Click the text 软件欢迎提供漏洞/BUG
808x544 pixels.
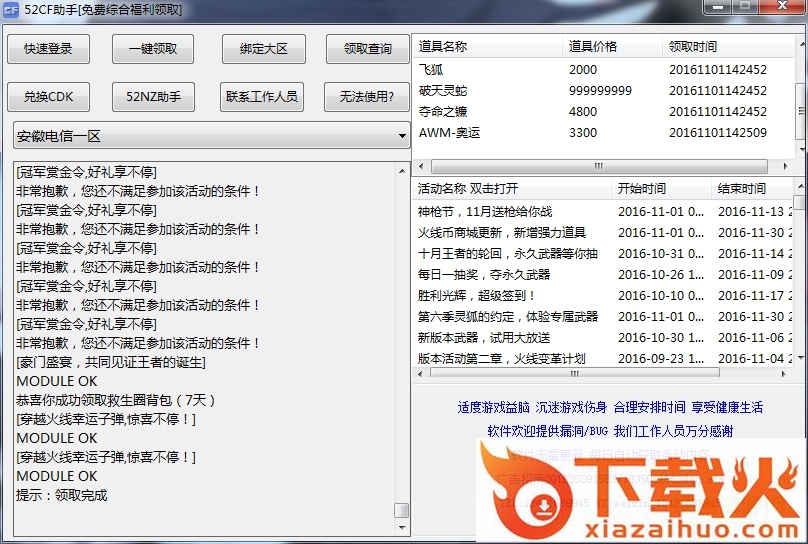547,431
